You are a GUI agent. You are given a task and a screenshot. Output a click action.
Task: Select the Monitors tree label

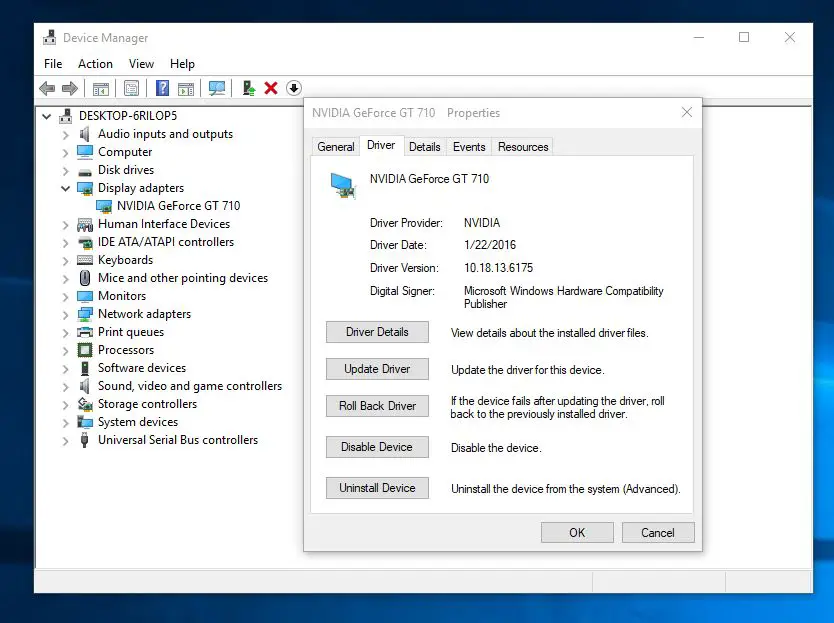click(x=122, y=296)
